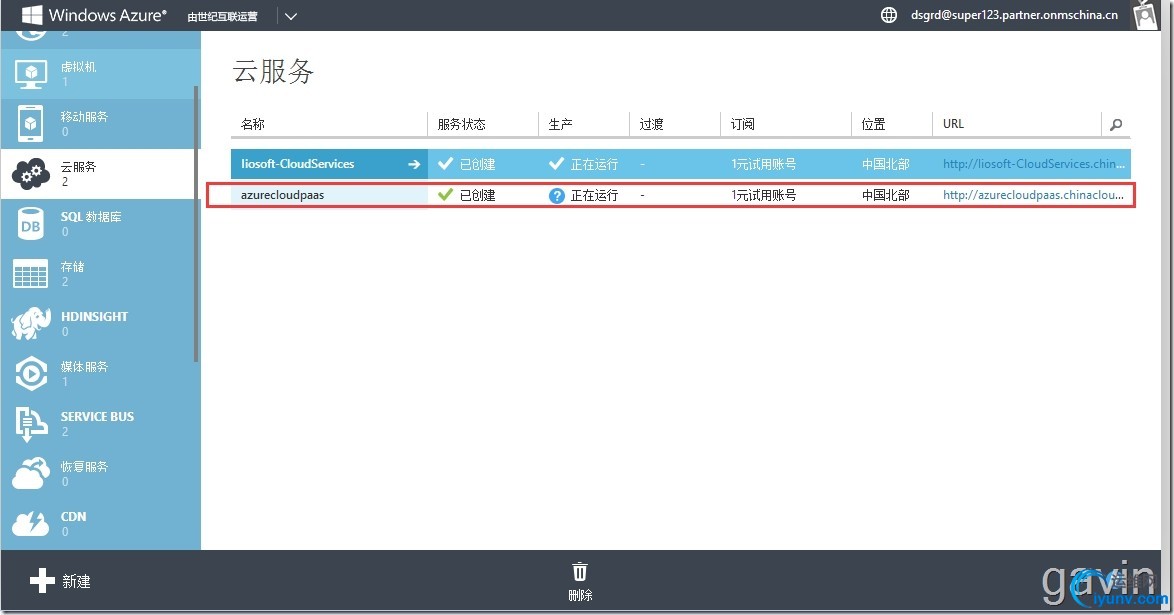The height and width of the screenshot is (615, 1174).
Task: Click the account avatar icon
Action: [x=1146, y=15]
